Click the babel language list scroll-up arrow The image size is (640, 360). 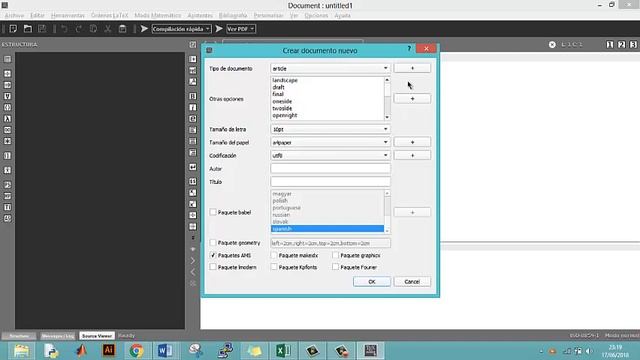tap(387, 193)
